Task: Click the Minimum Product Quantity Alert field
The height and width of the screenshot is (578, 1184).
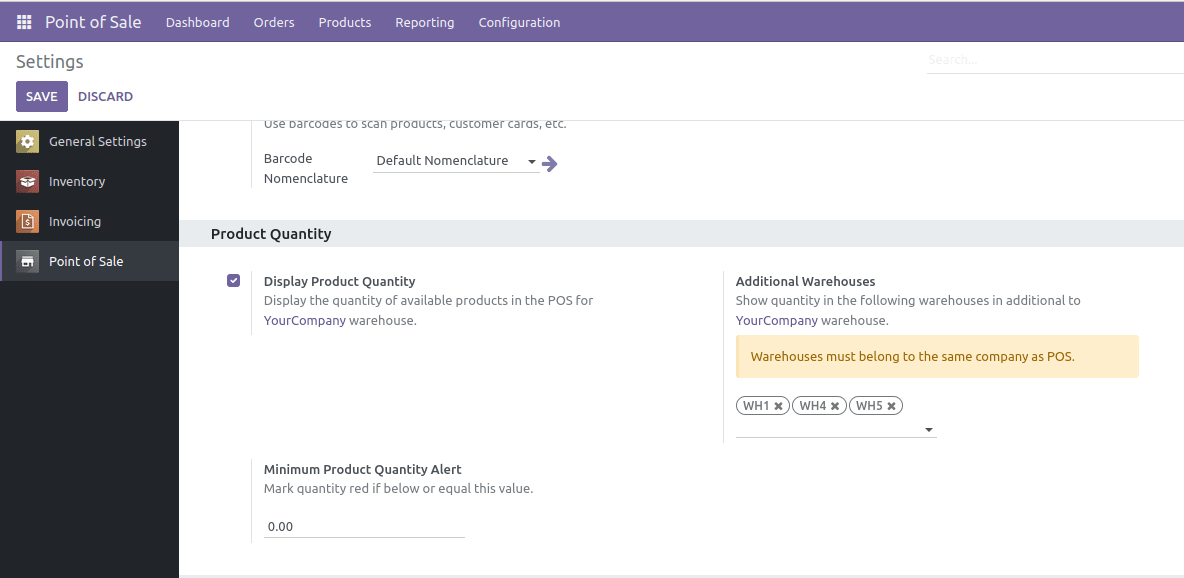Action: (364, 526)
